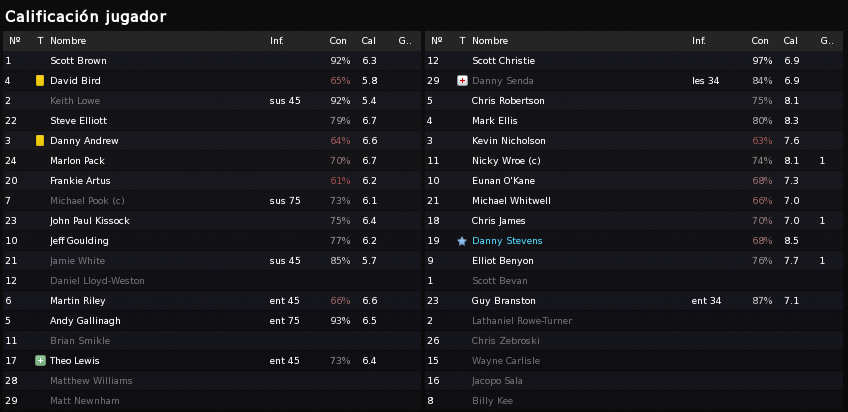This screenshot has width=848, height=412.
Task: Click David Bird's yellow card icon
Action: 39,81
